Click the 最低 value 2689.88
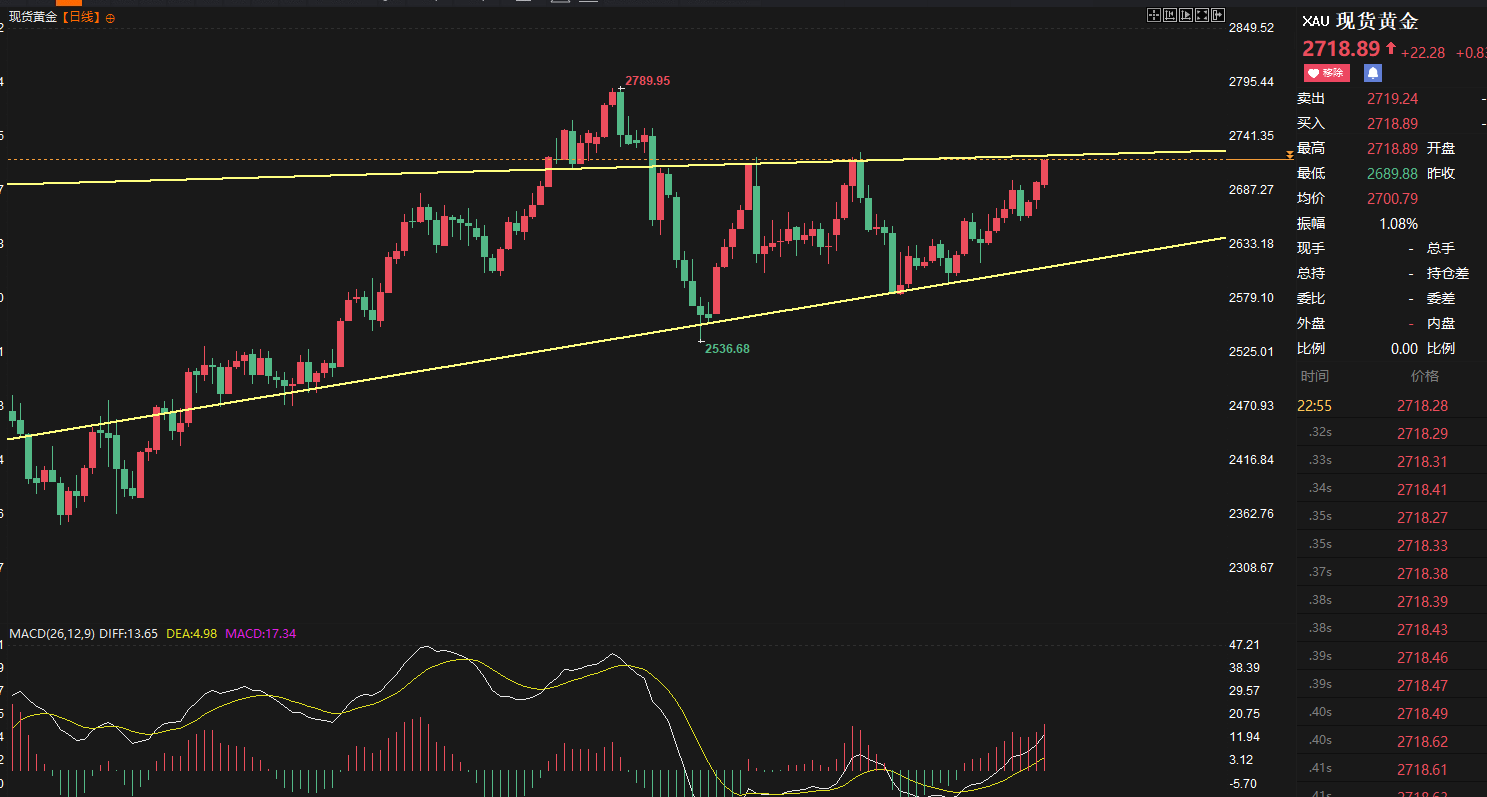 pyautogui.click(x=1393, y=173)
